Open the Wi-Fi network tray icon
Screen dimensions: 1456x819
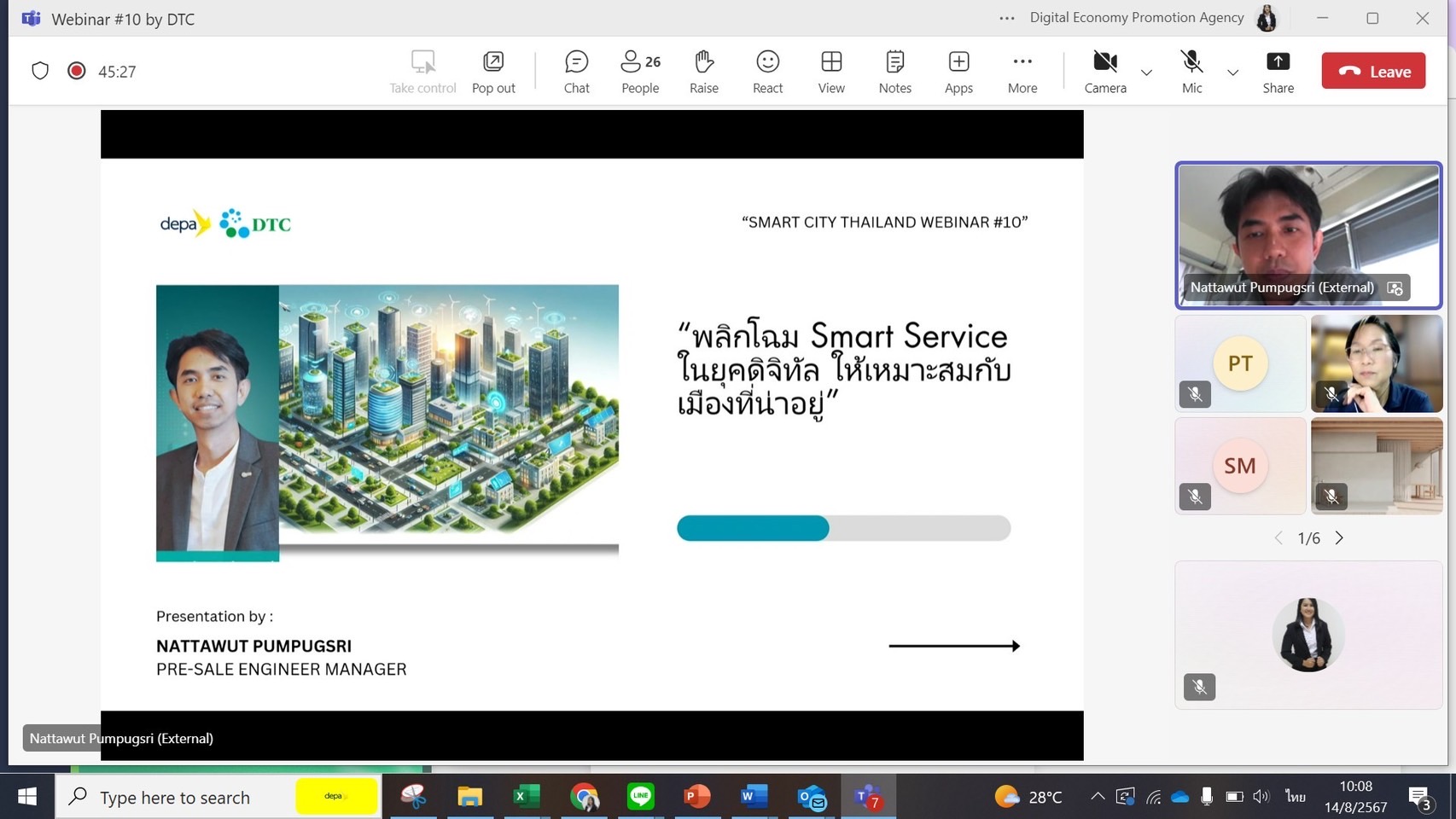[x=1153, y=797]
